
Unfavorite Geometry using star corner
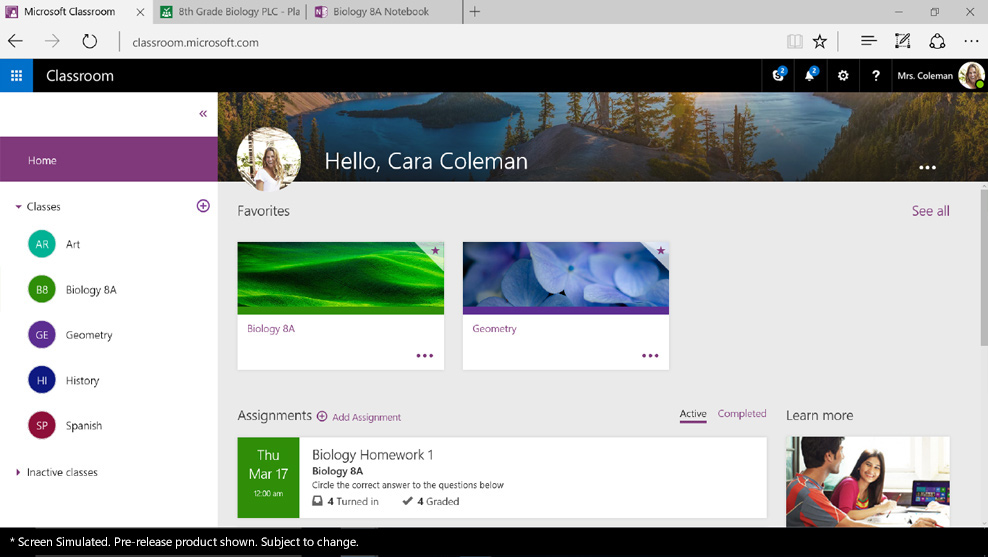(660, 251)
